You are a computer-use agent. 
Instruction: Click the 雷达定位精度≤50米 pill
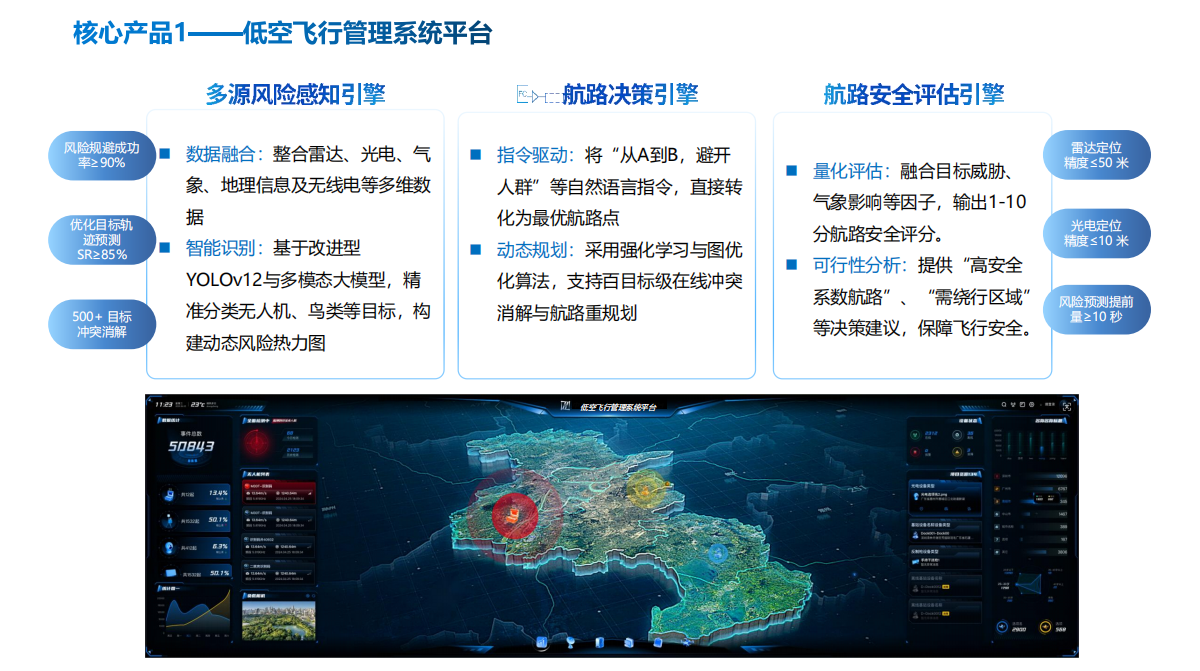(x=1096, y=155)
